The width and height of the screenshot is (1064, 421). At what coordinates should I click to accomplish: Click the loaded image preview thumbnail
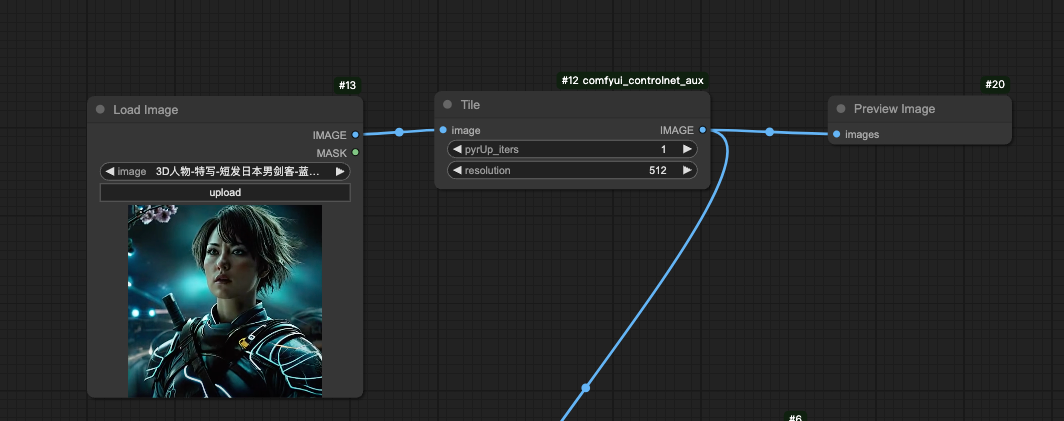coord(225,300)
